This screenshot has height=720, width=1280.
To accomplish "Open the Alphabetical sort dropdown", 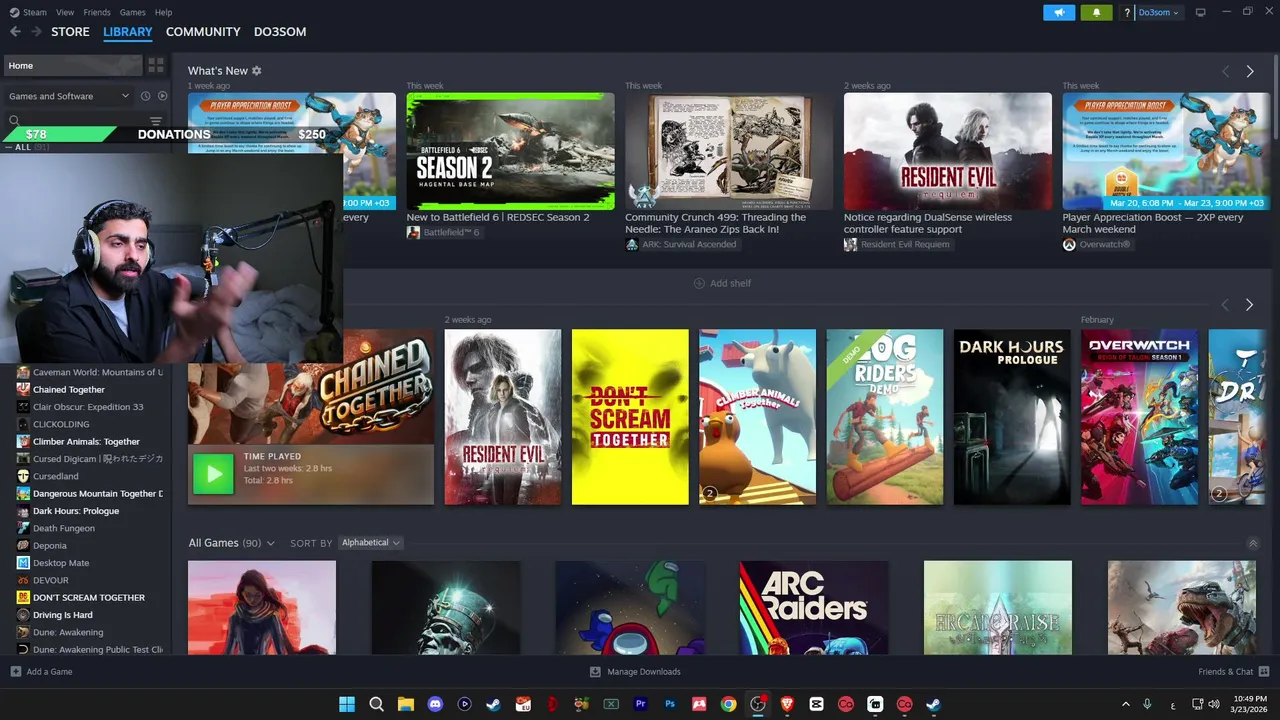I will pyautogui.click(x=371, y=543).
